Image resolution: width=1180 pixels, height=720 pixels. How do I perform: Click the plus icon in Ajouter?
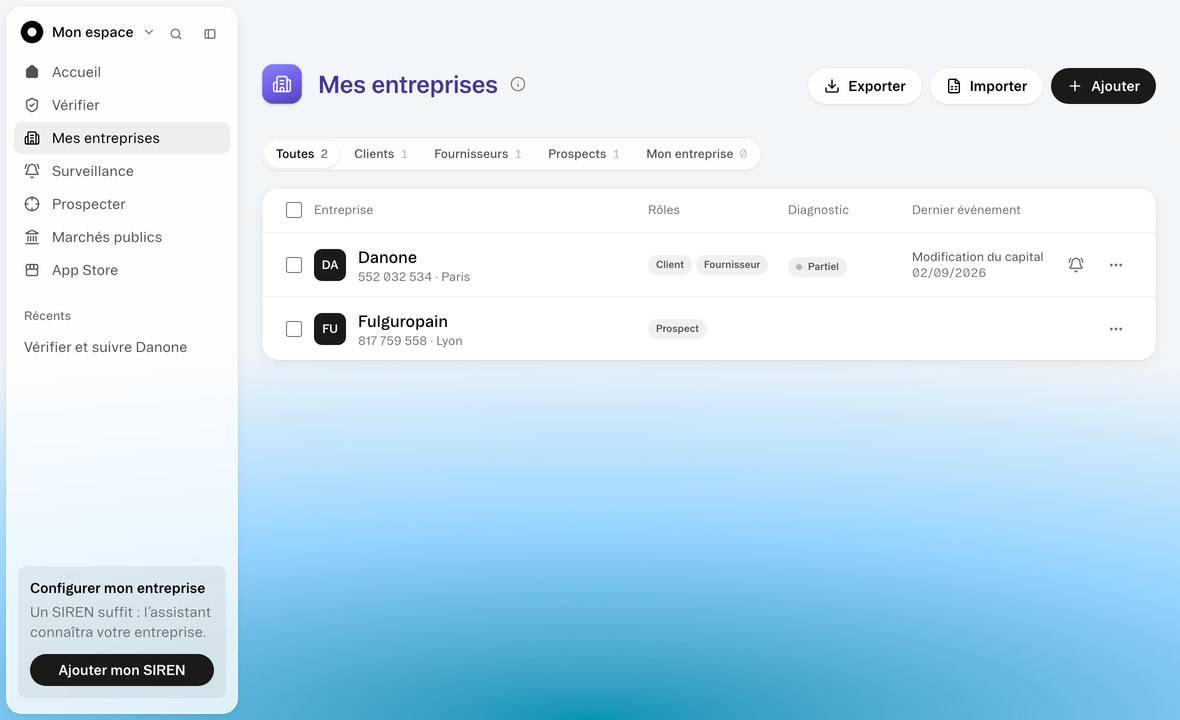1075,86
